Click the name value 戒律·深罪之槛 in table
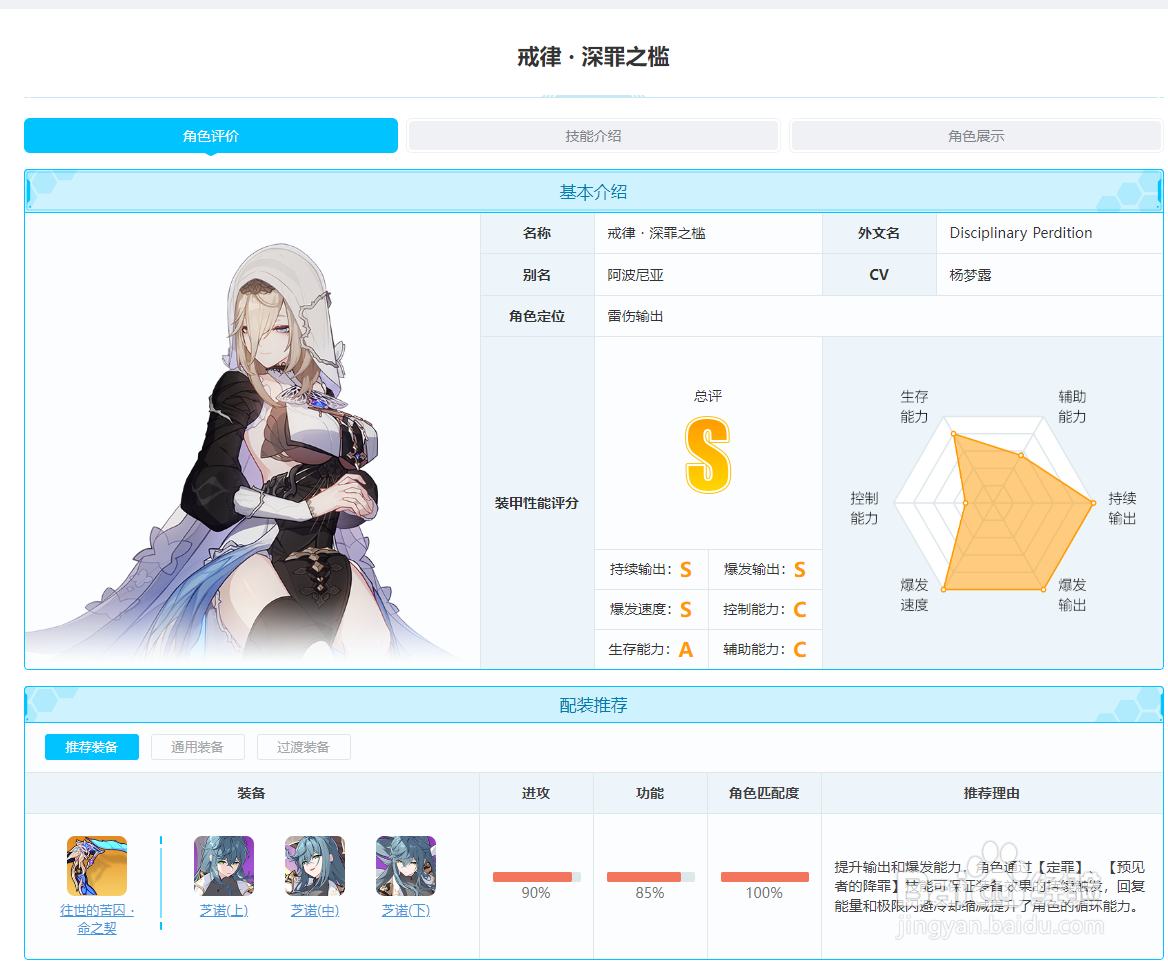The width and height of the screenshot is (1168, 966). tap(656, 233)
